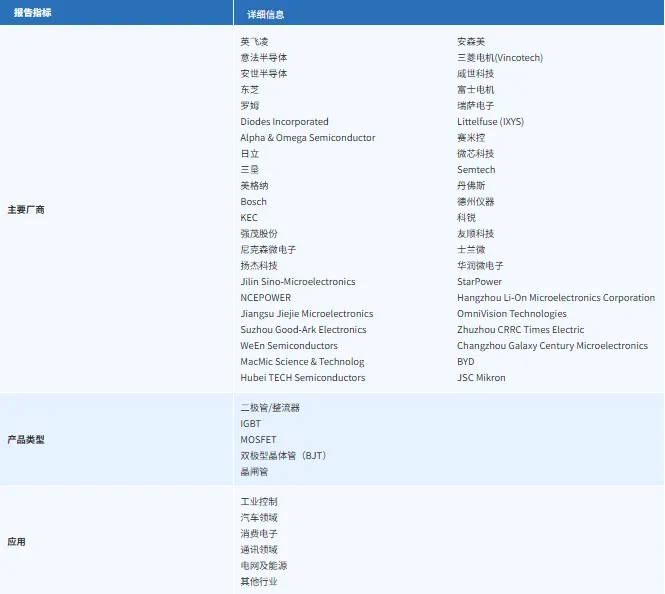The height and width of the screenshot is (594, 665).
Task: Click Littelfuse (IXYS) vendor entry
Action: [491, 122]
